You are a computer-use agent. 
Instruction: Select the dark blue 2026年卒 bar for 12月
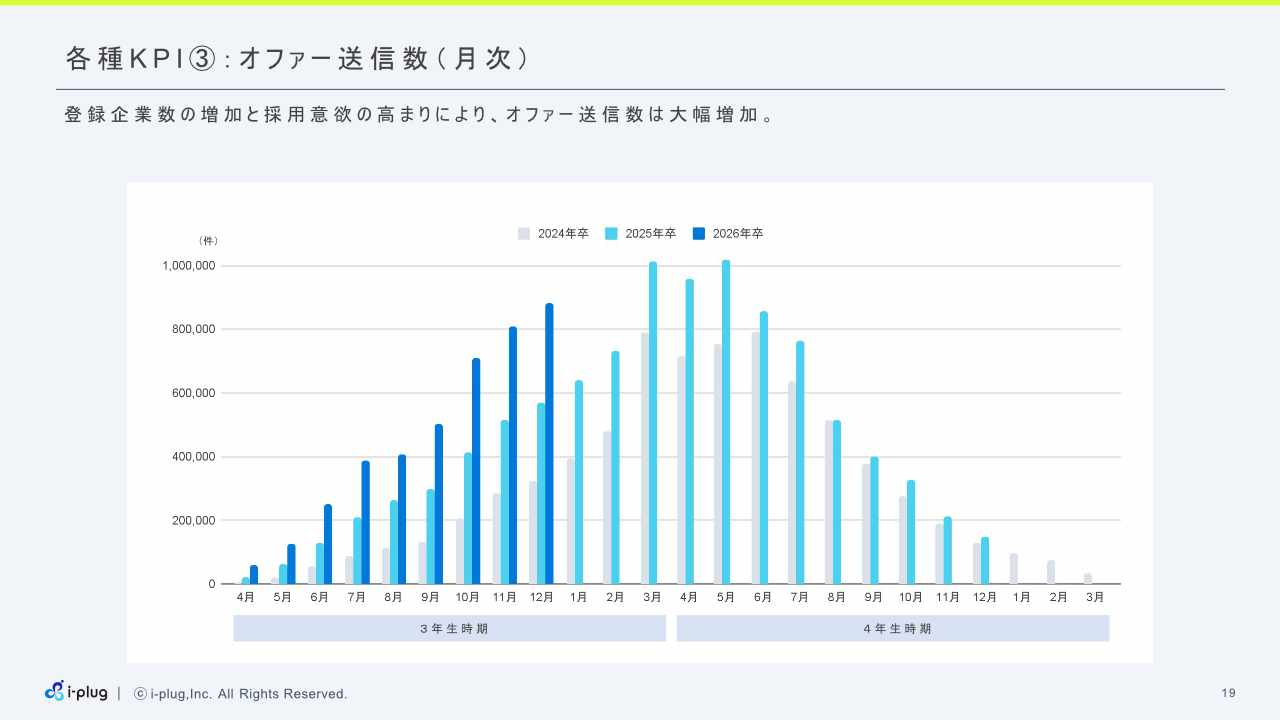[549, 445]
